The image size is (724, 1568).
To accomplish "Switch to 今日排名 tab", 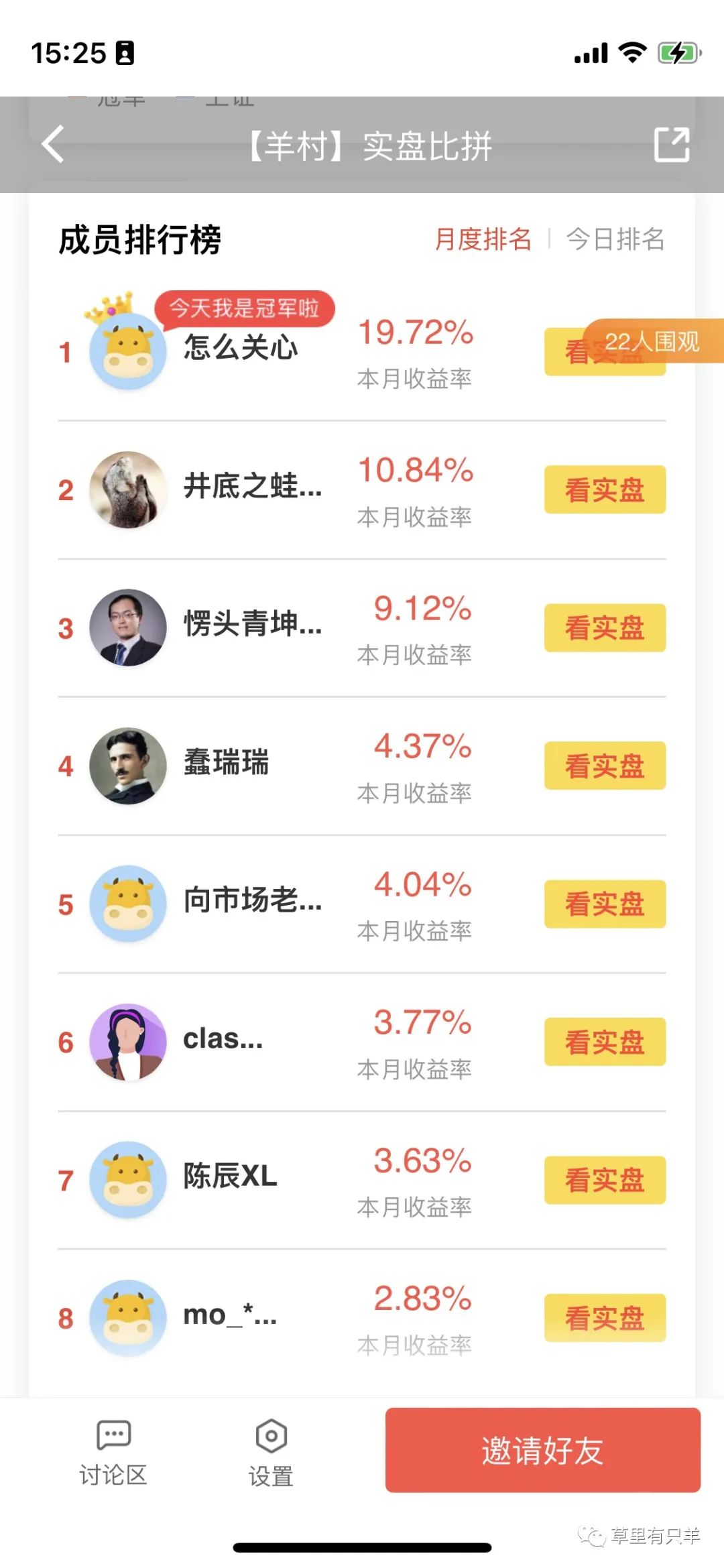I will [x=615, y=239].
